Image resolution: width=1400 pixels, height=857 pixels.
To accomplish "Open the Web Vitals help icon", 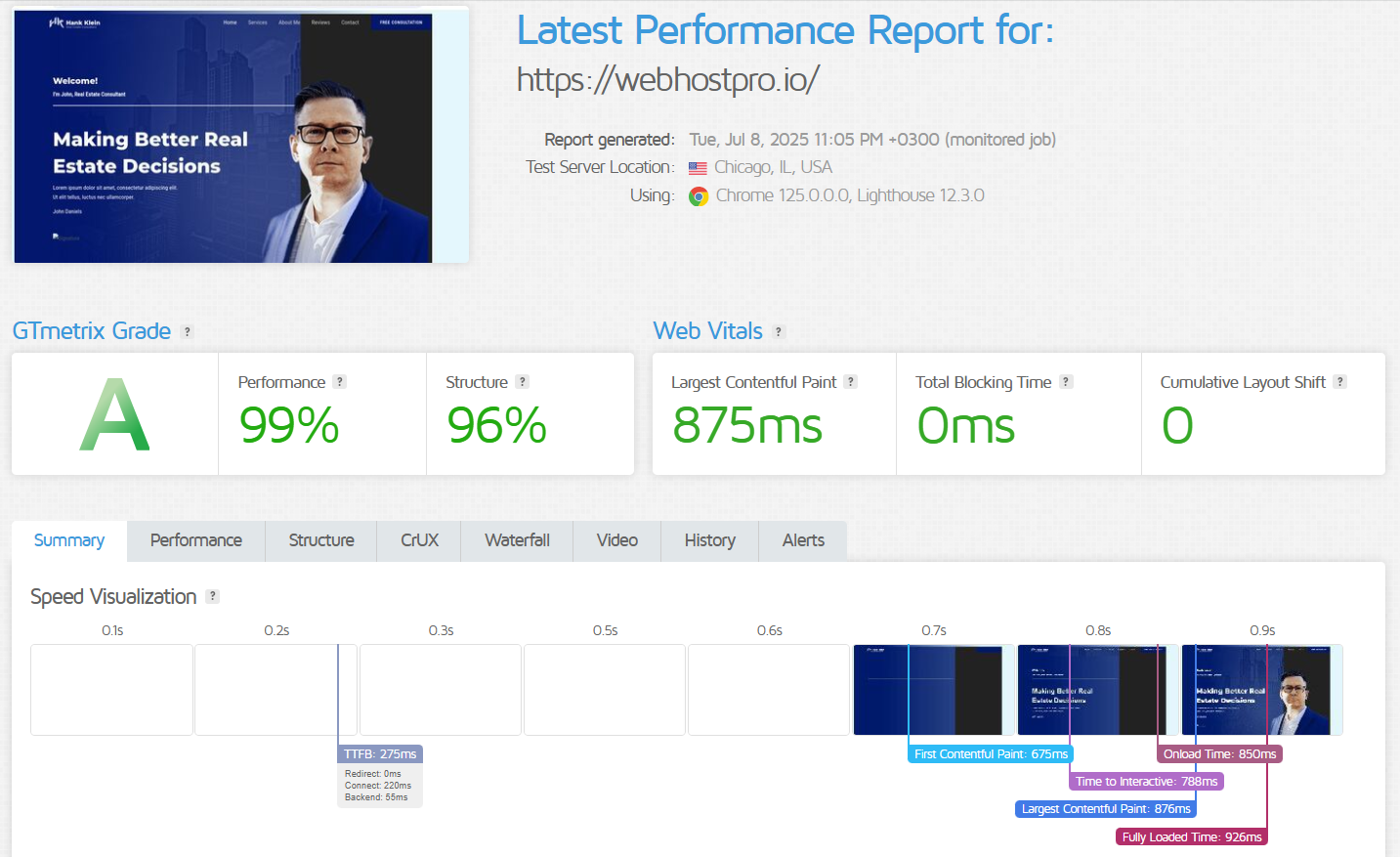I will [x=779, y=332].
